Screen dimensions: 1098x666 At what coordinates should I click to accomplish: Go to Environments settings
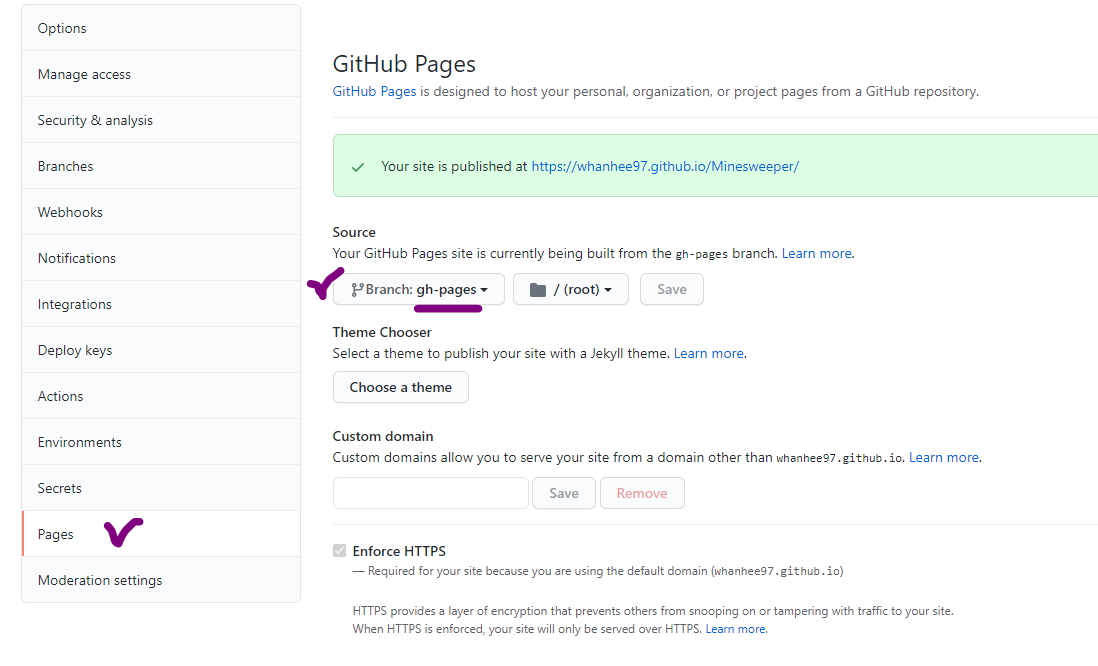tap(161, 442)
